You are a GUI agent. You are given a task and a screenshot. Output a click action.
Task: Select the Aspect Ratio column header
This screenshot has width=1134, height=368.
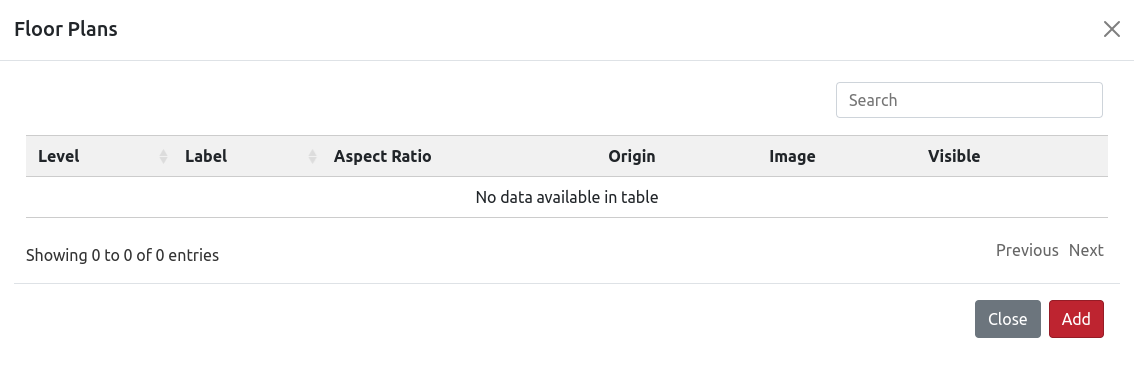pyautogui.click(x=382, y=156)
